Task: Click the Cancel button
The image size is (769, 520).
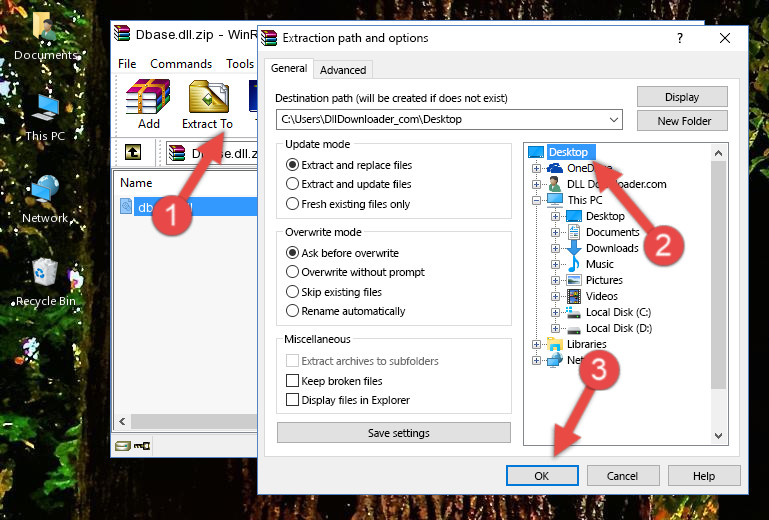Action: [x=622, y=476]
